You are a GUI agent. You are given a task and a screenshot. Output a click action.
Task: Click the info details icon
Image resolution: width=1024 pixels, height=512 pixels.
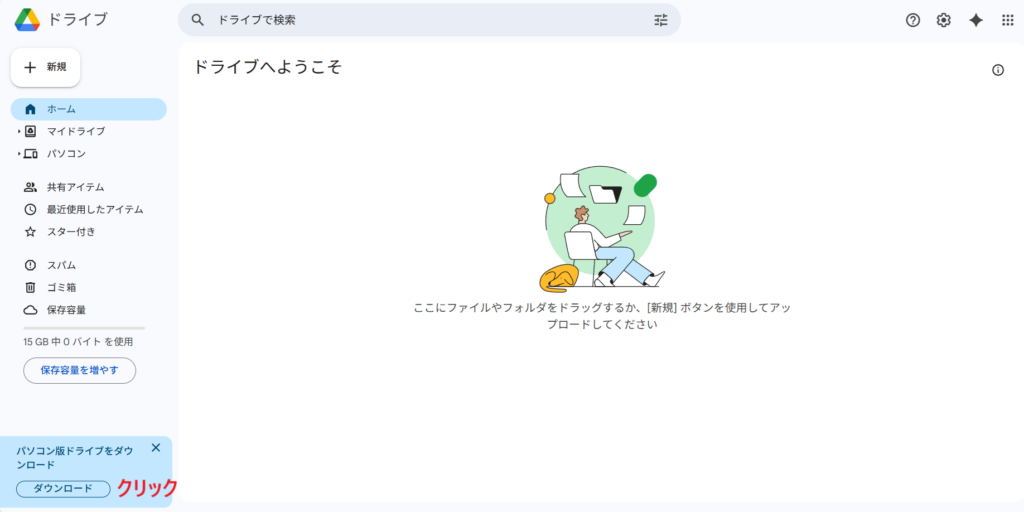pyautogui.click(x=997, y=70)
